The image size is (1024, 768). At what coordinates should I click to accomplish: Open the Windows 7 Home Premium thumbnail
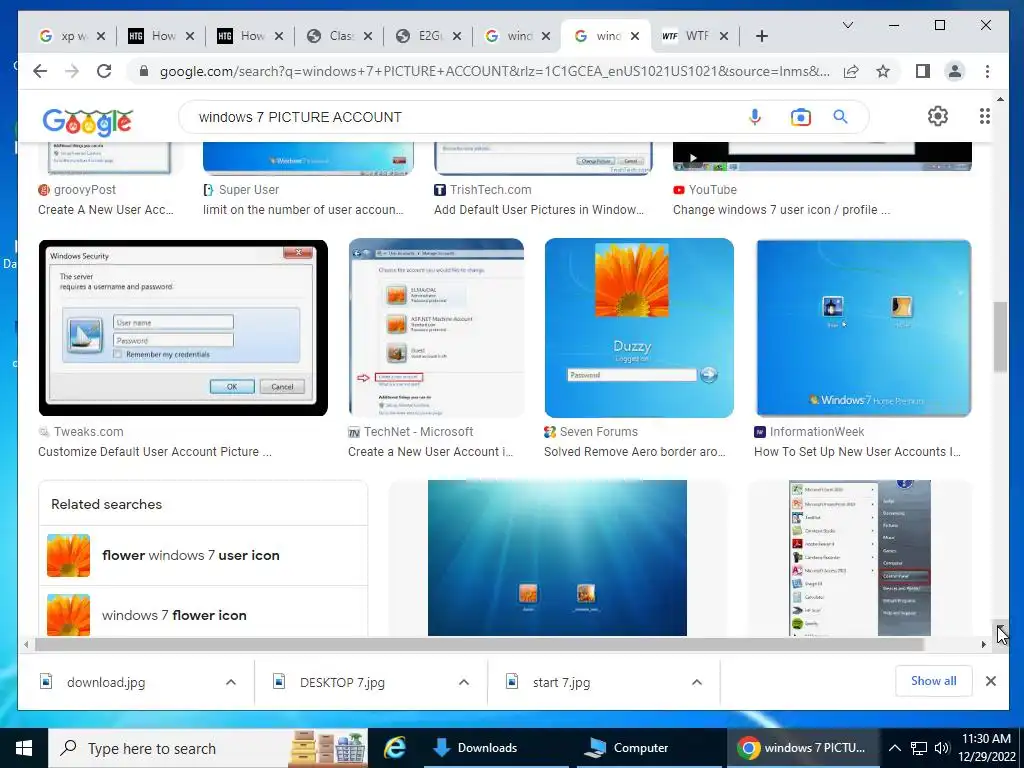863,328
